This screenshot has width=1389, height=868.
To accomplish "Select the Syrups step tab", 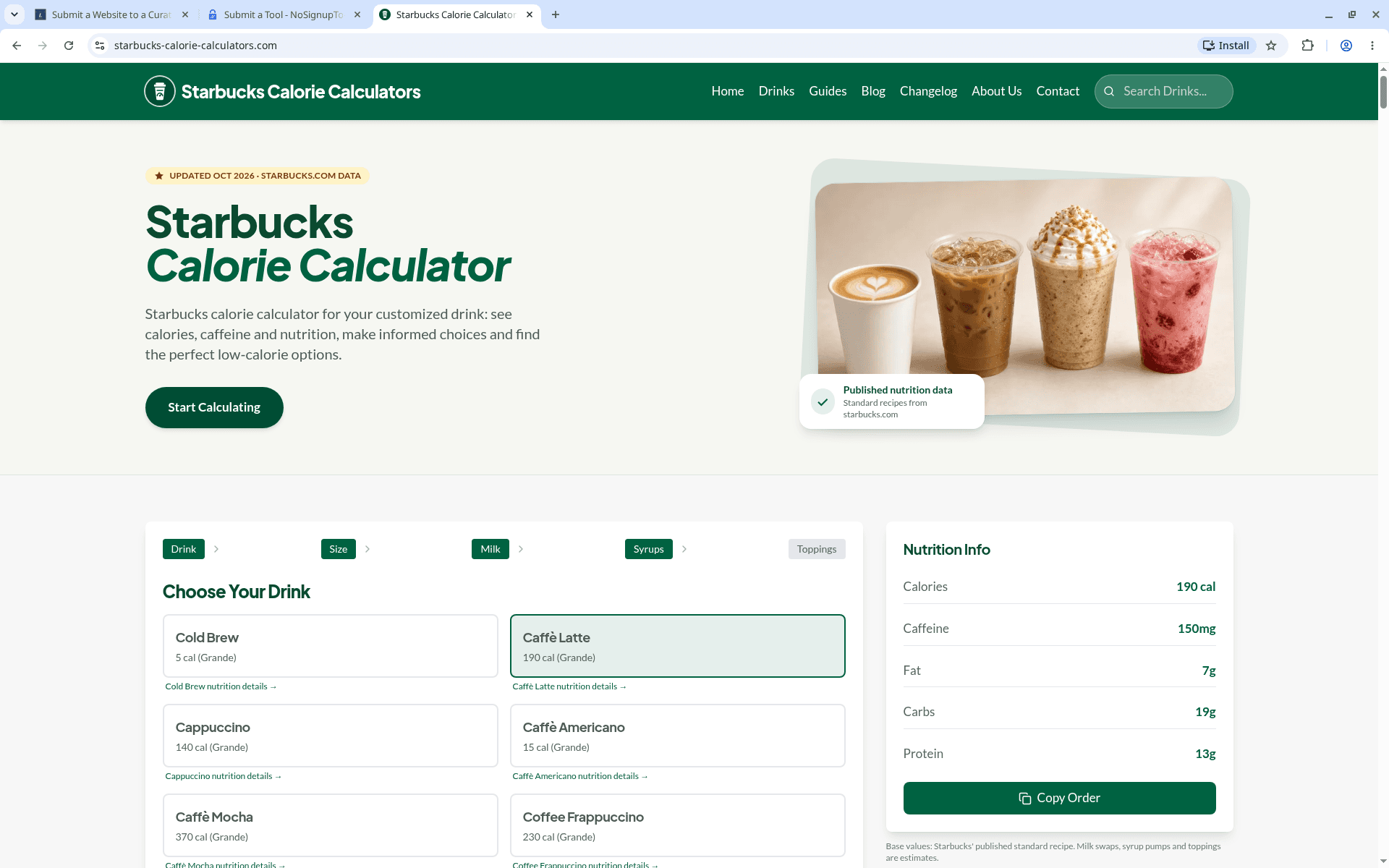I will 648,549.
